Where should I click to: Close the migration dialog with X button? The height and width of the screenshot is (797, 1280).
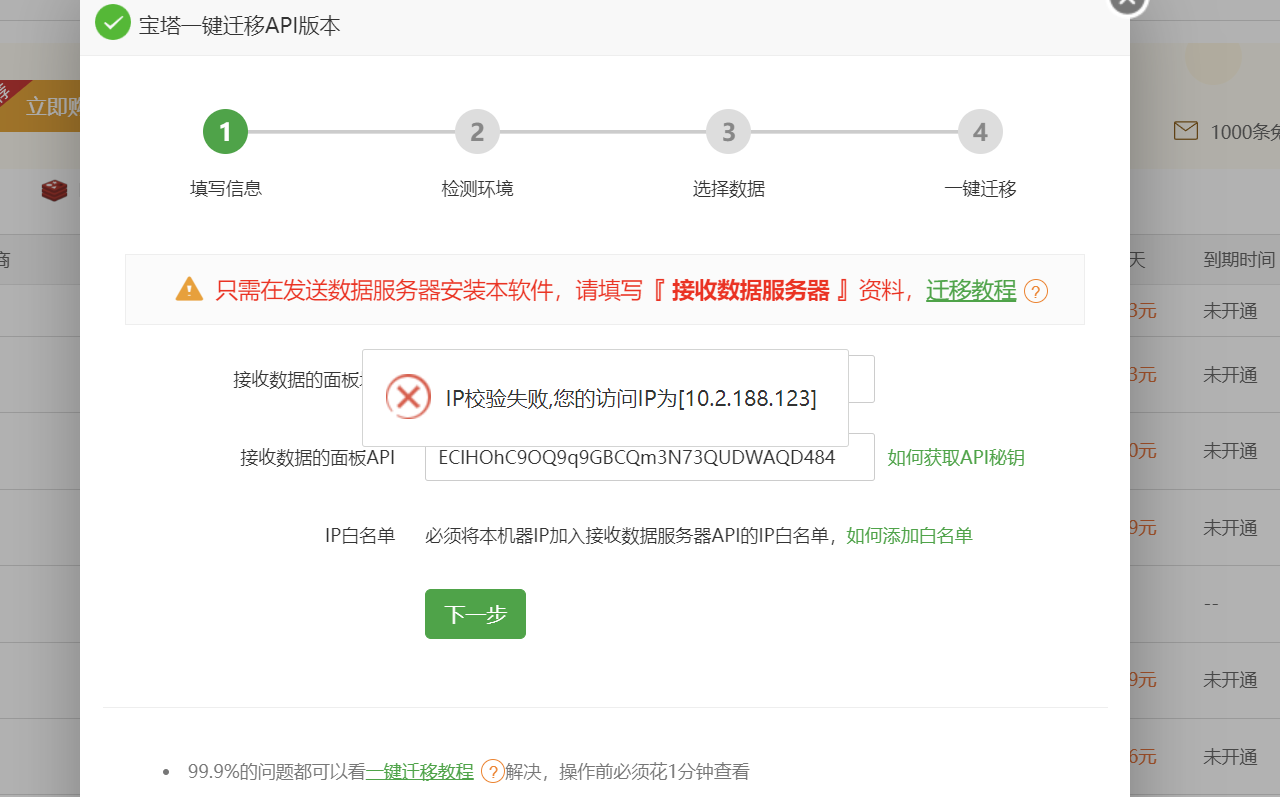tap(1128, 4)
